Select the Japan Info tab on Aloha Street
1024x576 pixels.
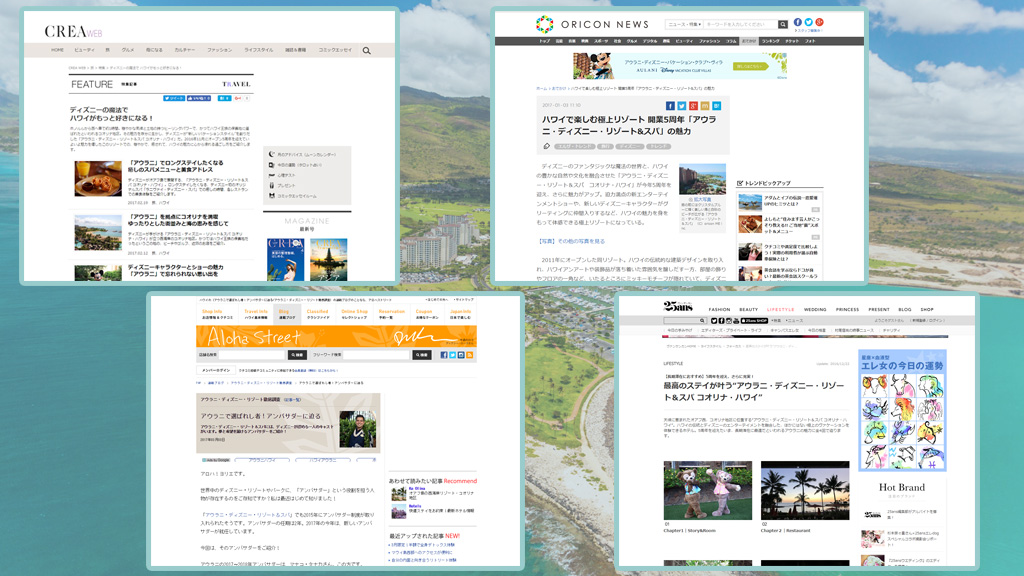pyautogui.click(x=460, y=314)
